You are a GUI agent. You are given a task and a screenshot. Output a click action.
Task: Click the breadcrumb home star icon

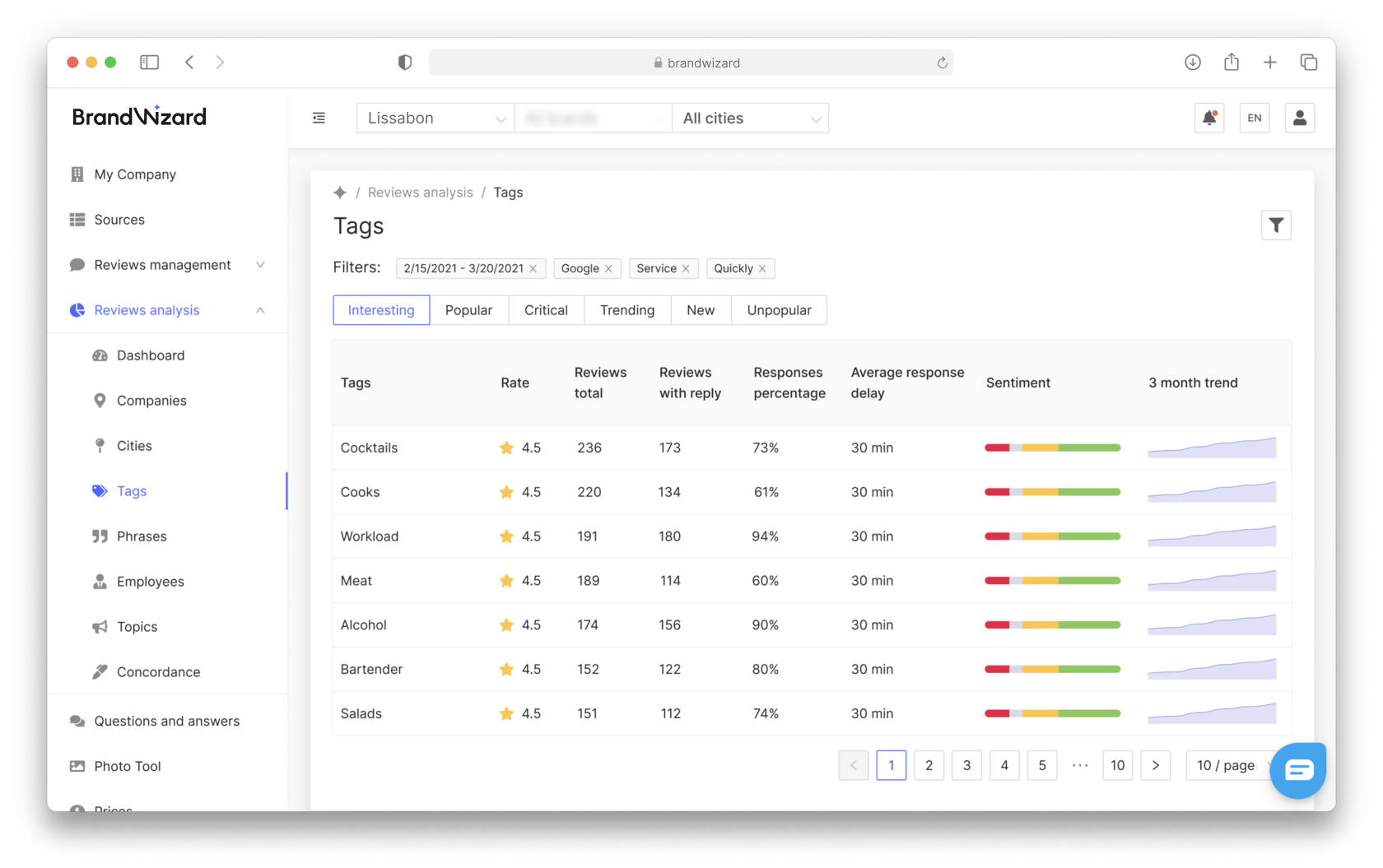click(340, 193)
